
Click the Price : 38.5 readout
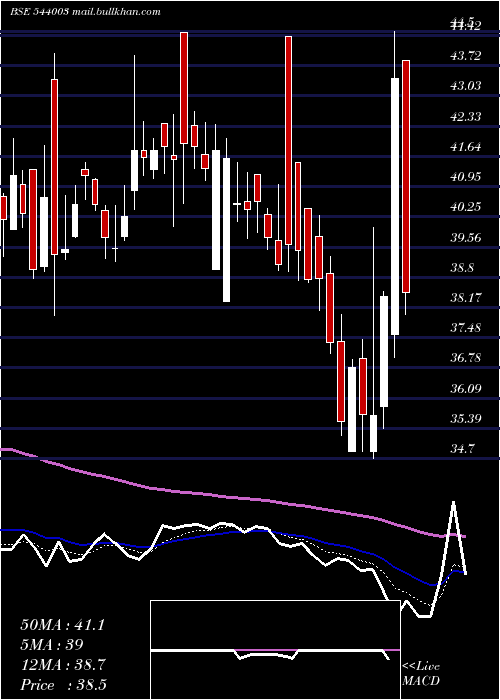point(63,685)
